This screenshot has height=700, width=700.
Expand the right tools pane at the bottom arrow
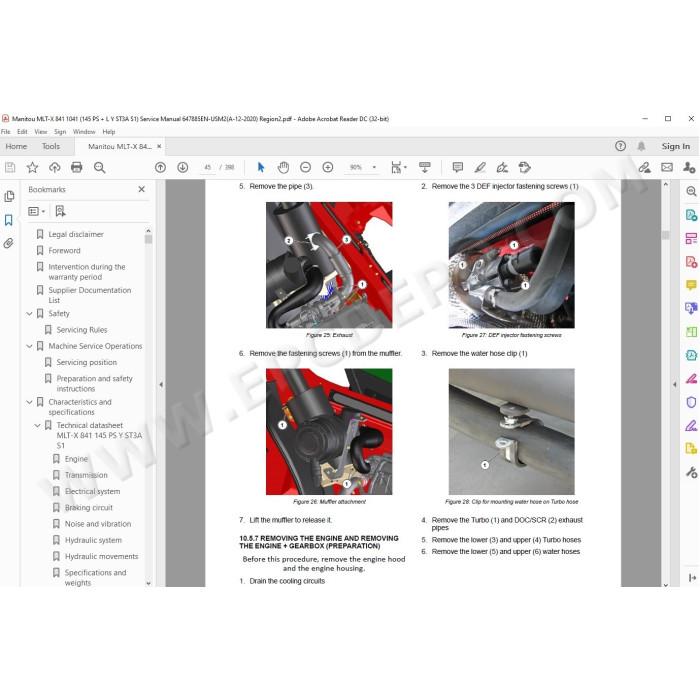point(692,578)
